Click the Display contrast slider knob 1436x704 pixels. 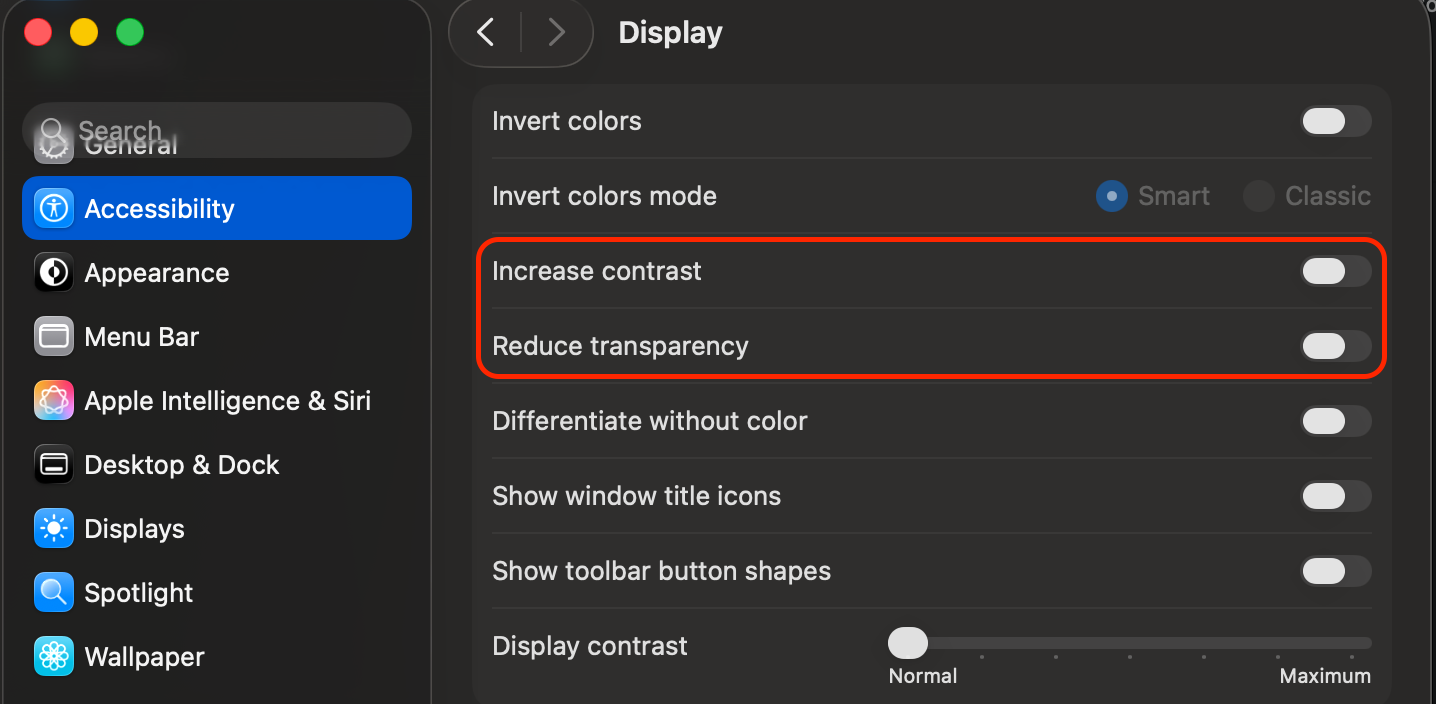pos(908,642)
